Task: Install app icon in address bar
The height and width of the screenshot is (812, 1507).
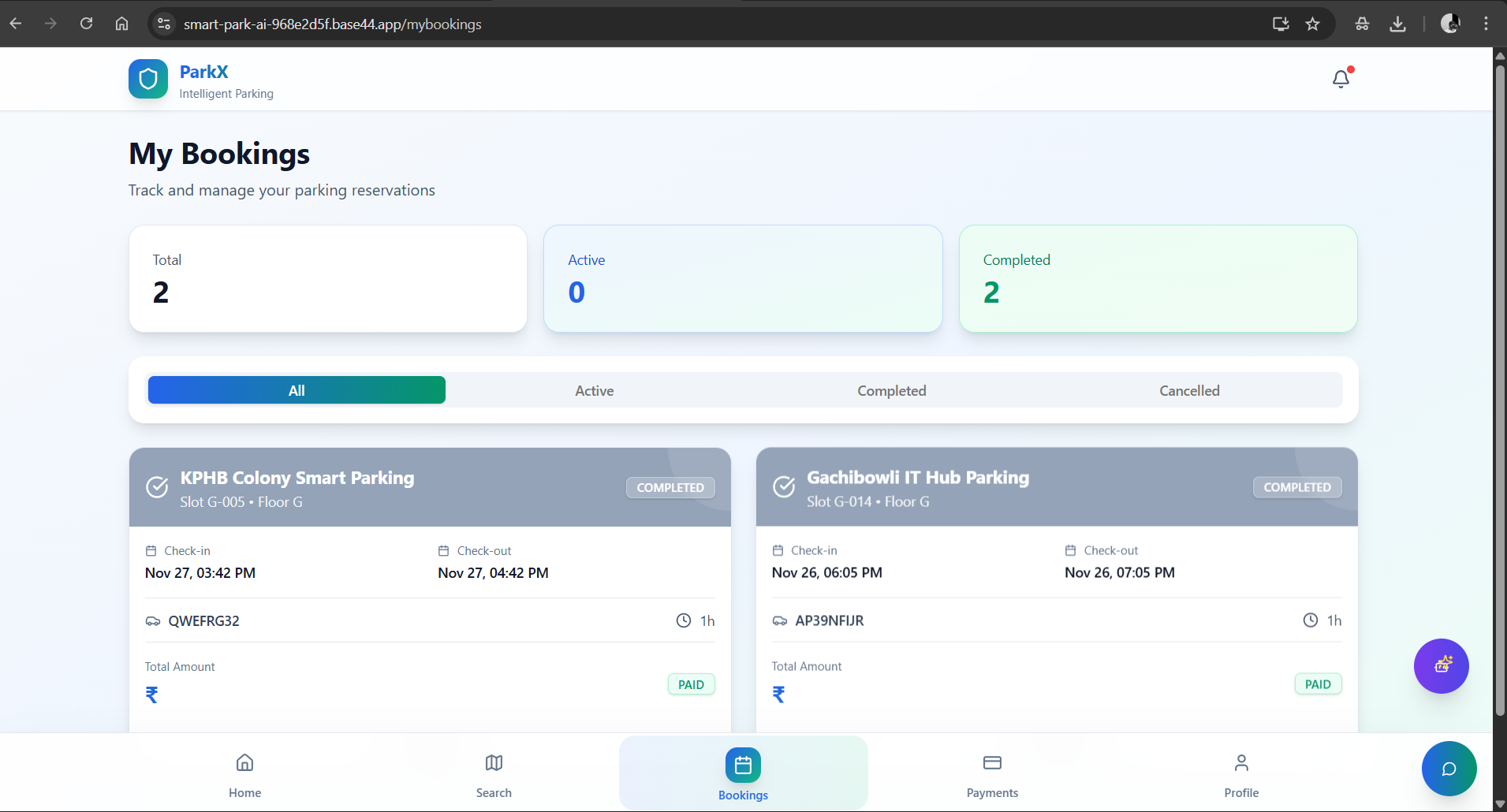Action: click(1281, 24)
